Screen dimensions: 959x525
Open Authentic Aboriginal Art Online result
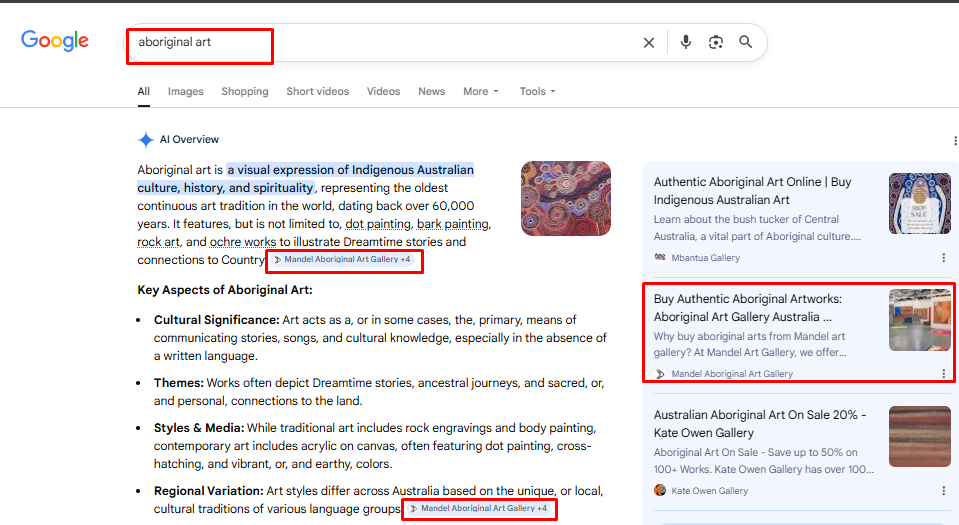click(752, 191)
